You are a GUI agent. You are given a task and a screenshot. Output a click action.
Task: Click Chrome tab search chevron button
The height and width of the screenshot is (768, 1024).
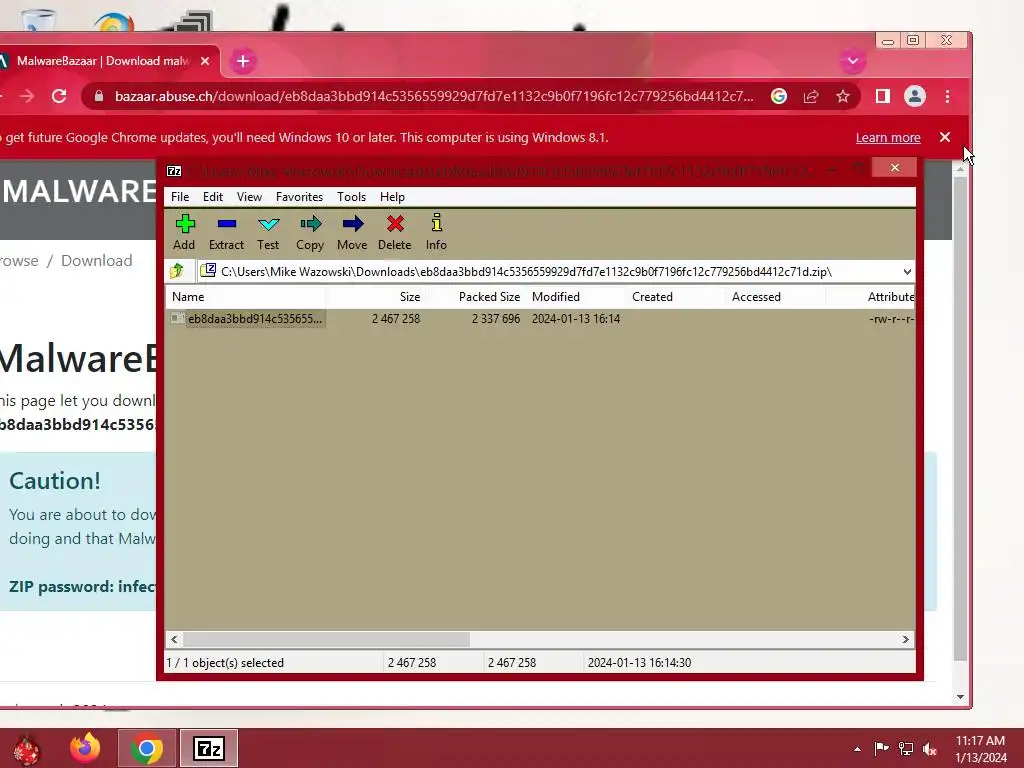[852, 61]
